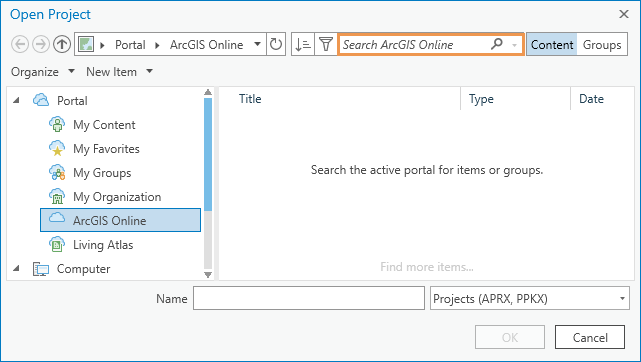Click the Back navigation arrow

pos(20,44)
